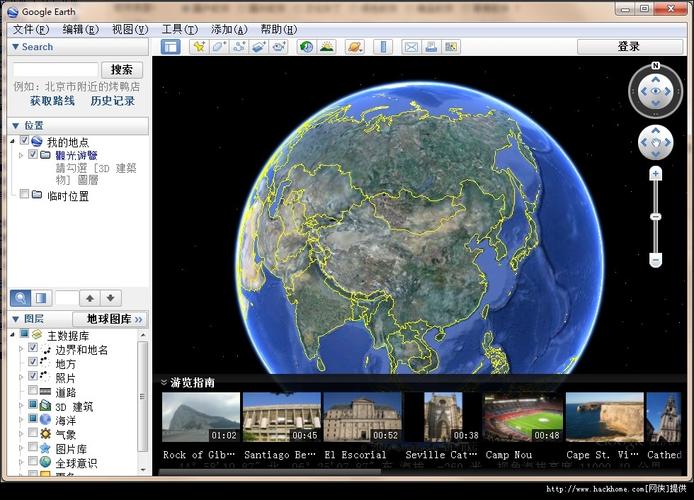Select the View in Google Maps icon
The width and height of the screenshot is (694, 500).
click(451, 47)
